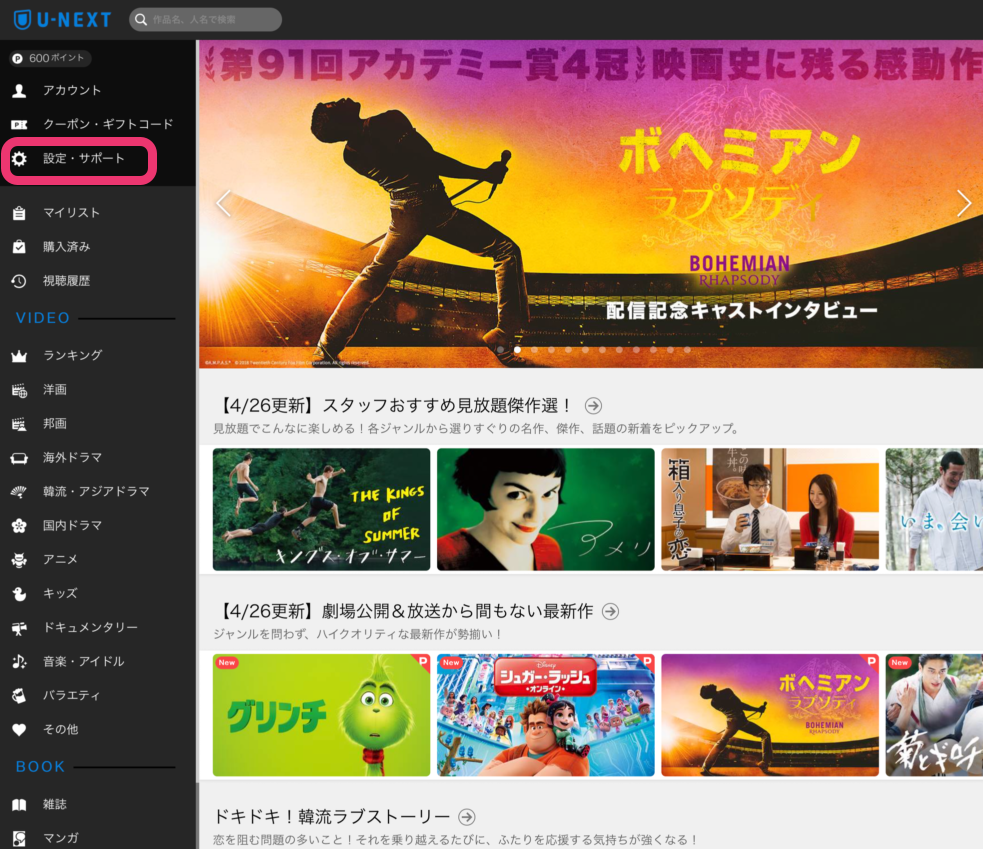Select the Kids duck icon

point(19,594)
